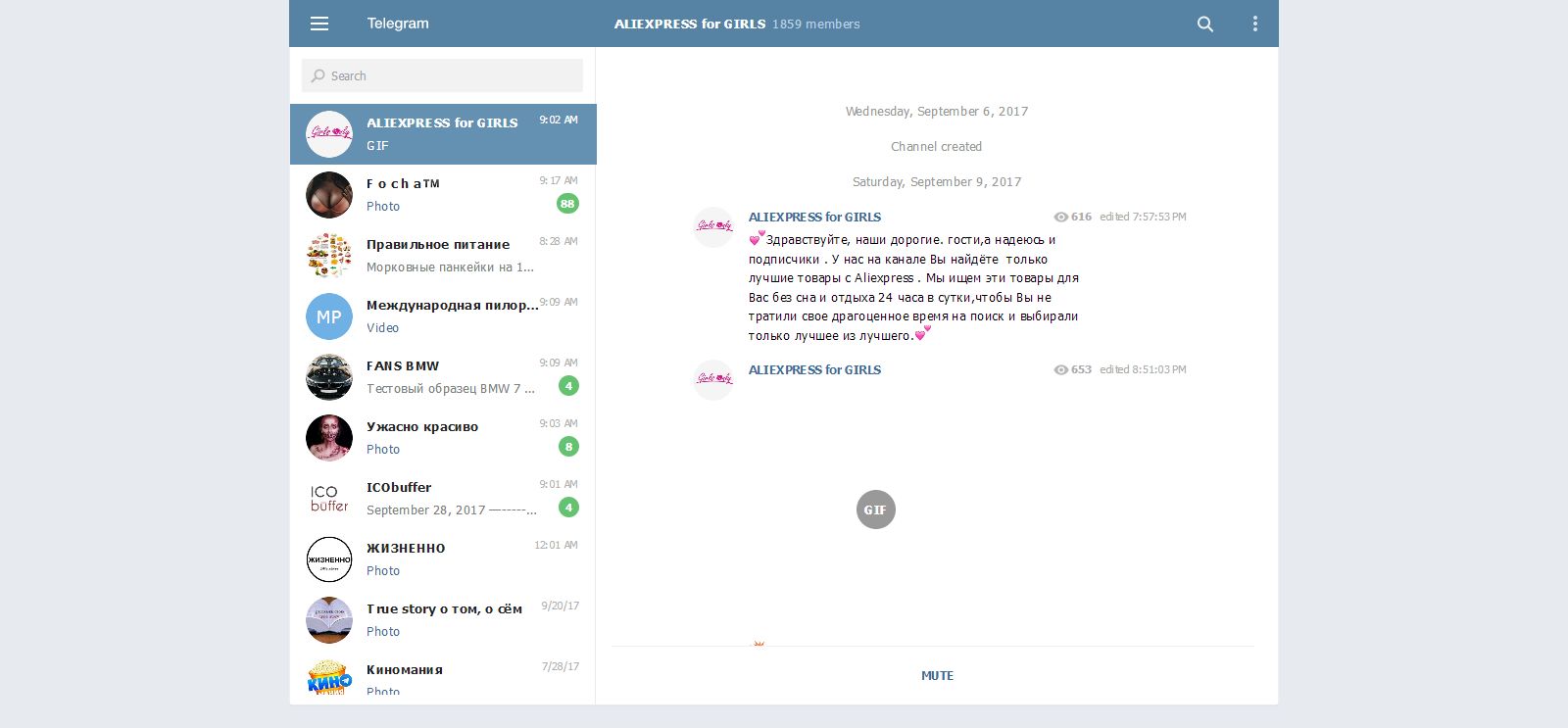The width and height of the screenshot is (1568, 728).
Task: Open the F o c h a chat
Action: (x=443, y=195)
